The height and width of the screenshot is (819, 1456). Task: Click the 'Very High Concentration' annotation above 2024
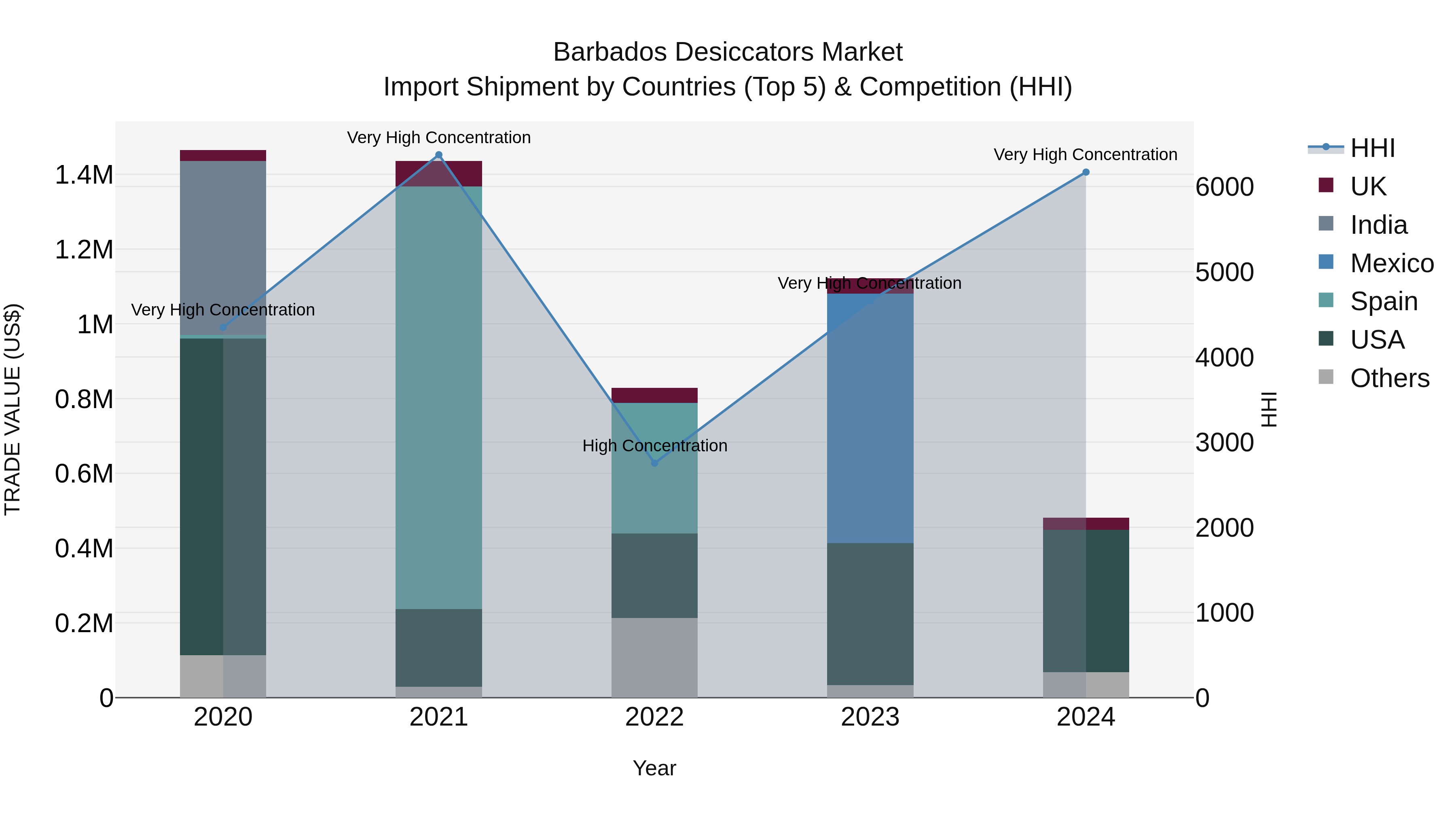[x=1086, y=154]
